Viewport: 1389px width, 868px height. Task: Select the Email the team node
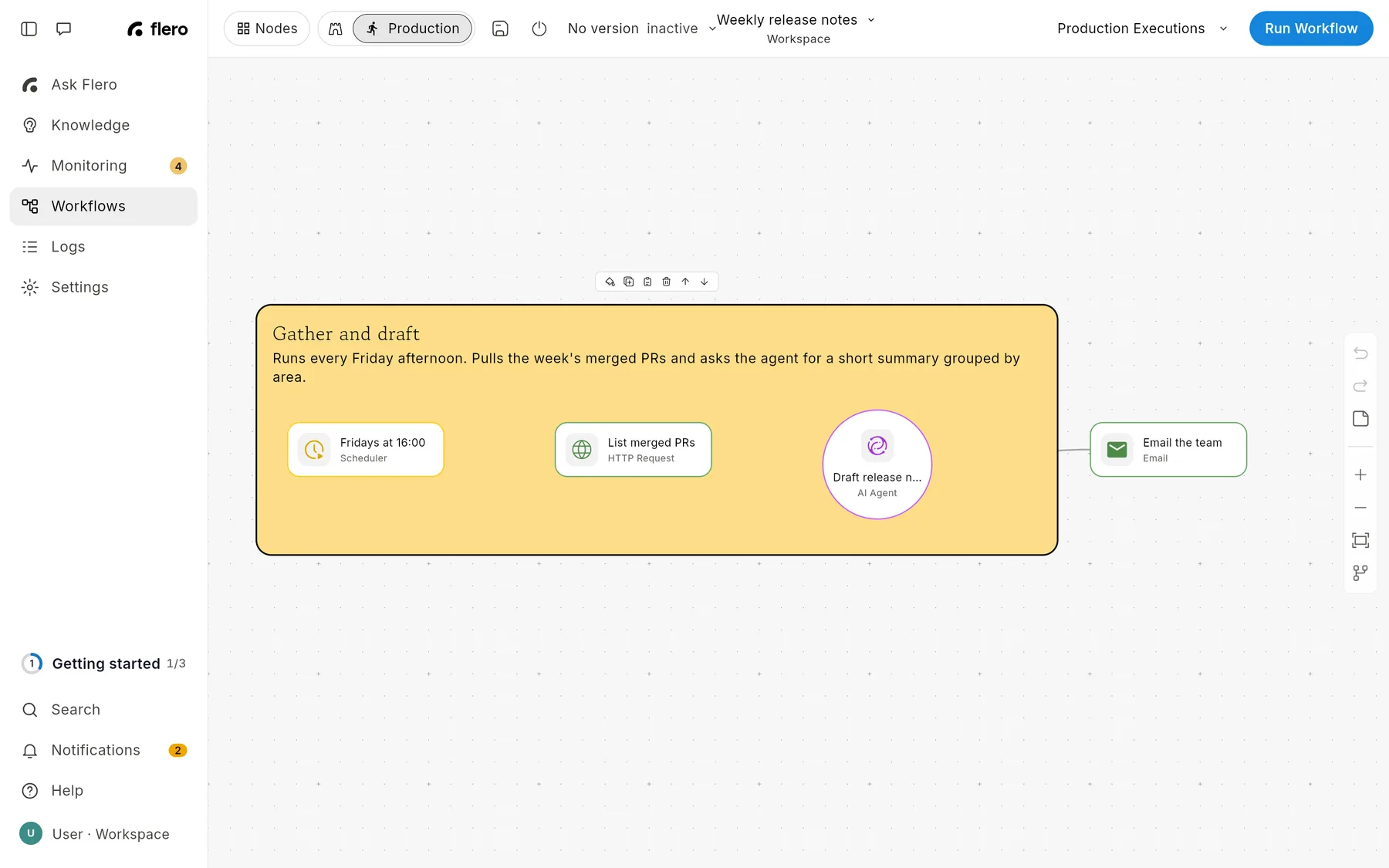click(1168, 450)
